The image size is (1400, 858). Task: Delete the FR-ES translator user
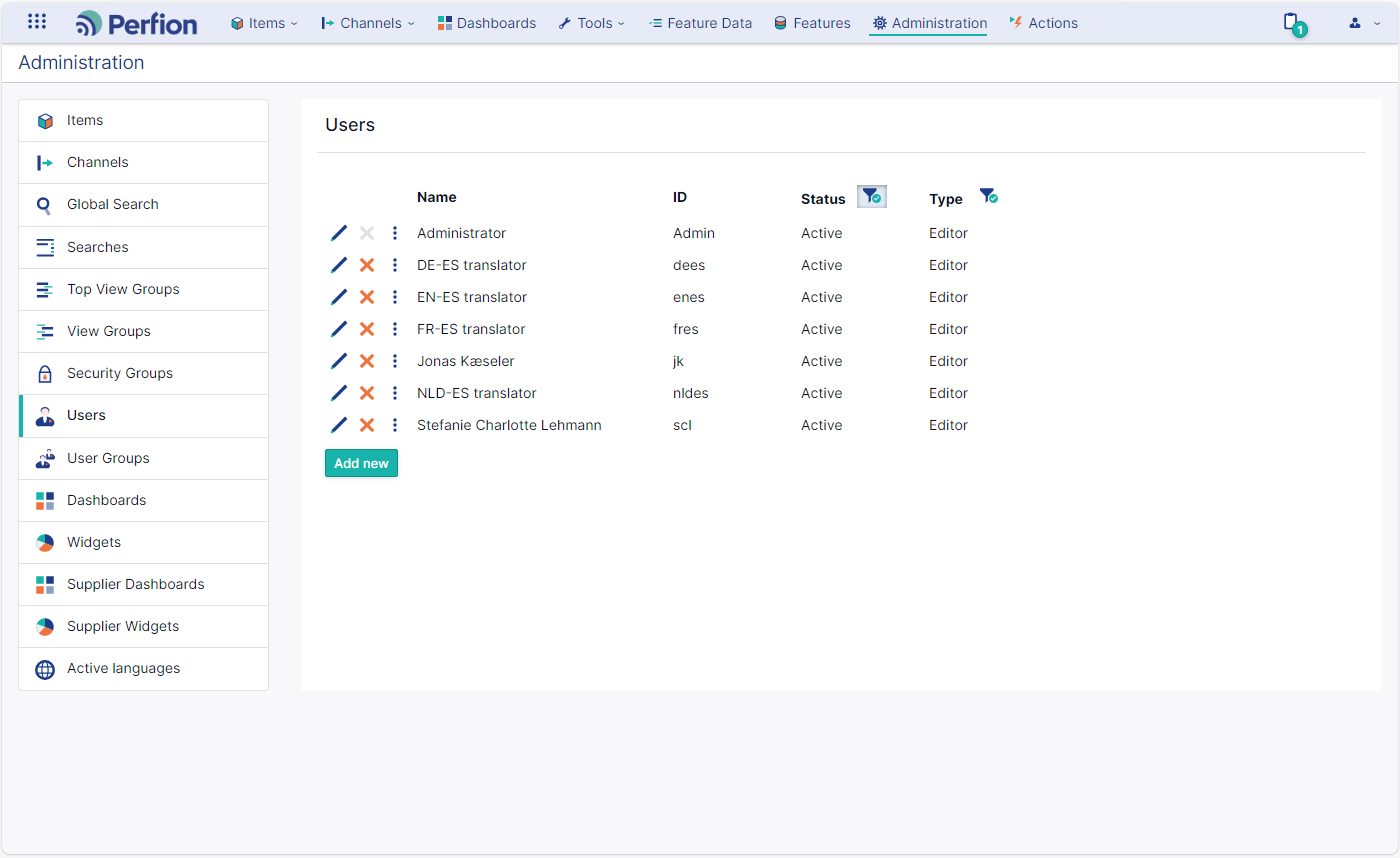[367, 329]
